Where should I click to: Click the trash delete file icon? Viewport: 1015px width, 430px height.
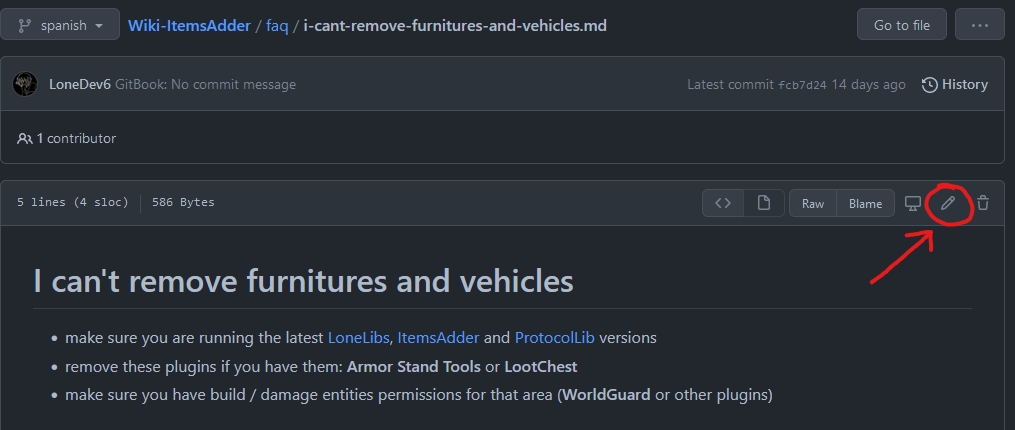pyautogui.click(x=983, y=203)
